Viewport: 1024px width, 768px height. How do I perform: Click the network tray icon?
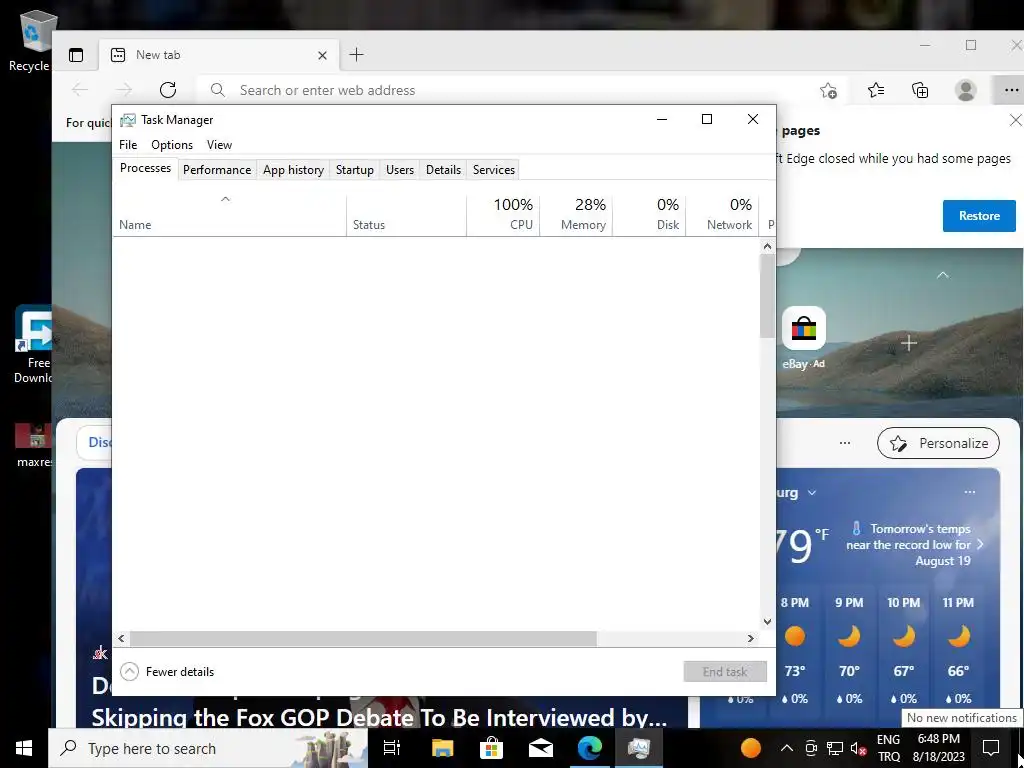point(835,748)
